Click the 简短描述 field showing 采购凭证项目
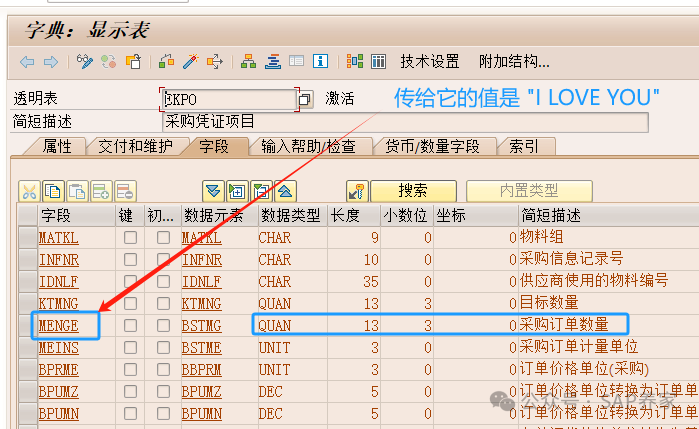 405,122
